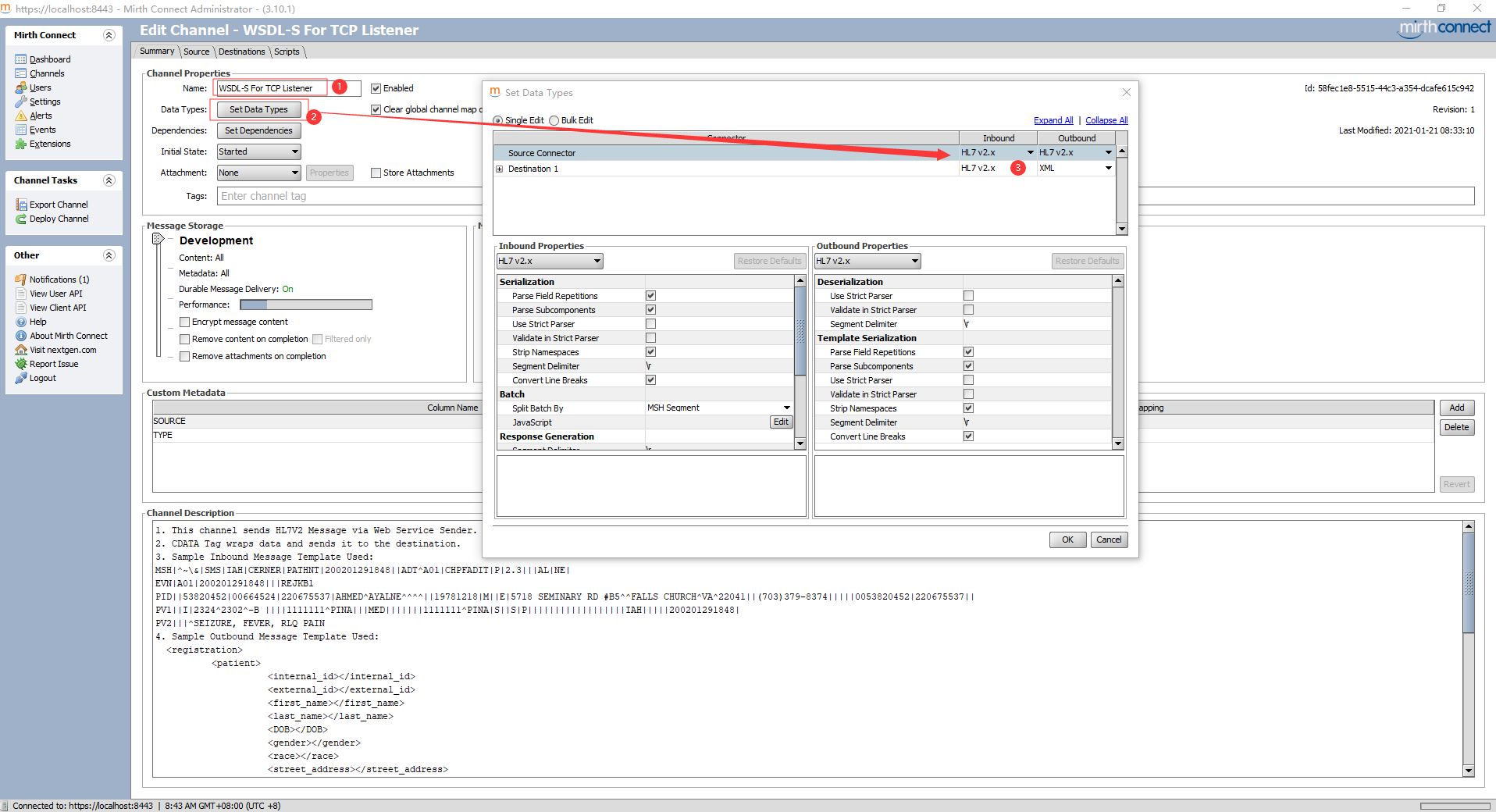Toggle Encrypt message content checkbox
Image resolution: width=1496 pixels, height=812 pixels.
point(184,322)
